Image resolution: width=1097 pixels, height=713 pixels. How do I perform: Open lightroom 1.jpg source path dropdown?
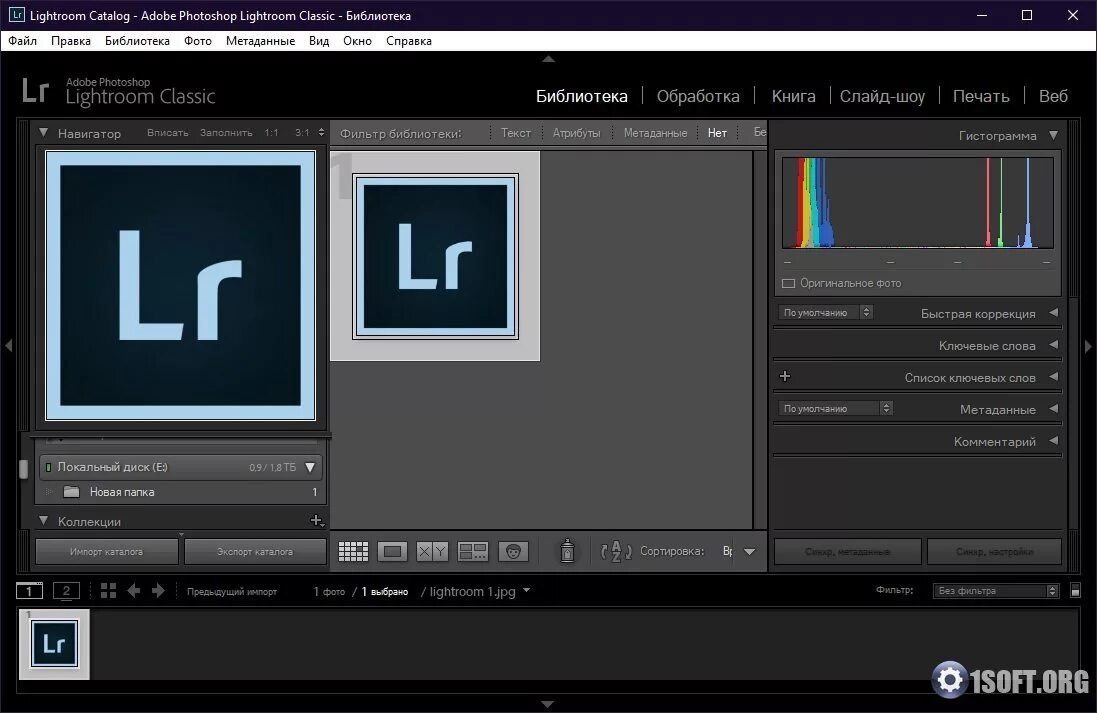click(x=527, y=591)
